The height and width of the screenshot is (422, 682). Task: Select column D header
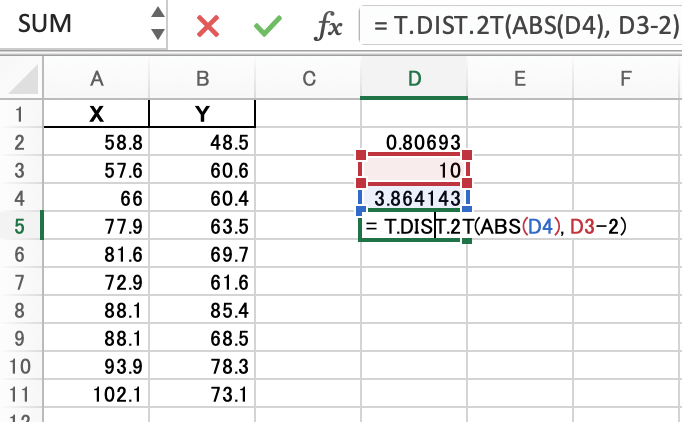coord(413,78)
